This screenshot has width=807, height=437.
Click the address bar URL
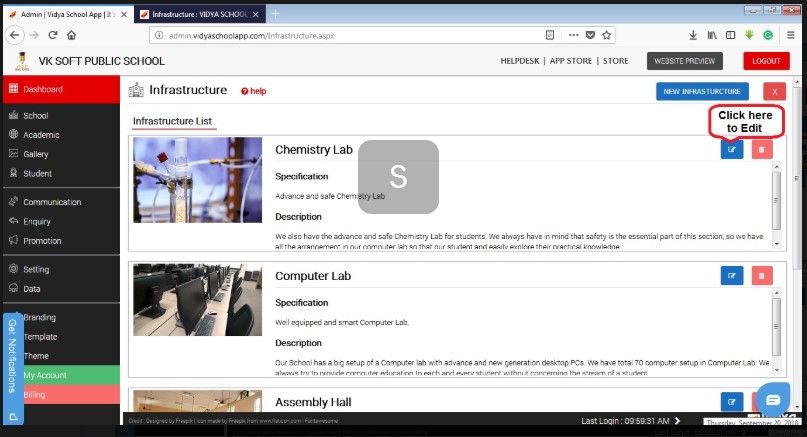click(252, 36)
